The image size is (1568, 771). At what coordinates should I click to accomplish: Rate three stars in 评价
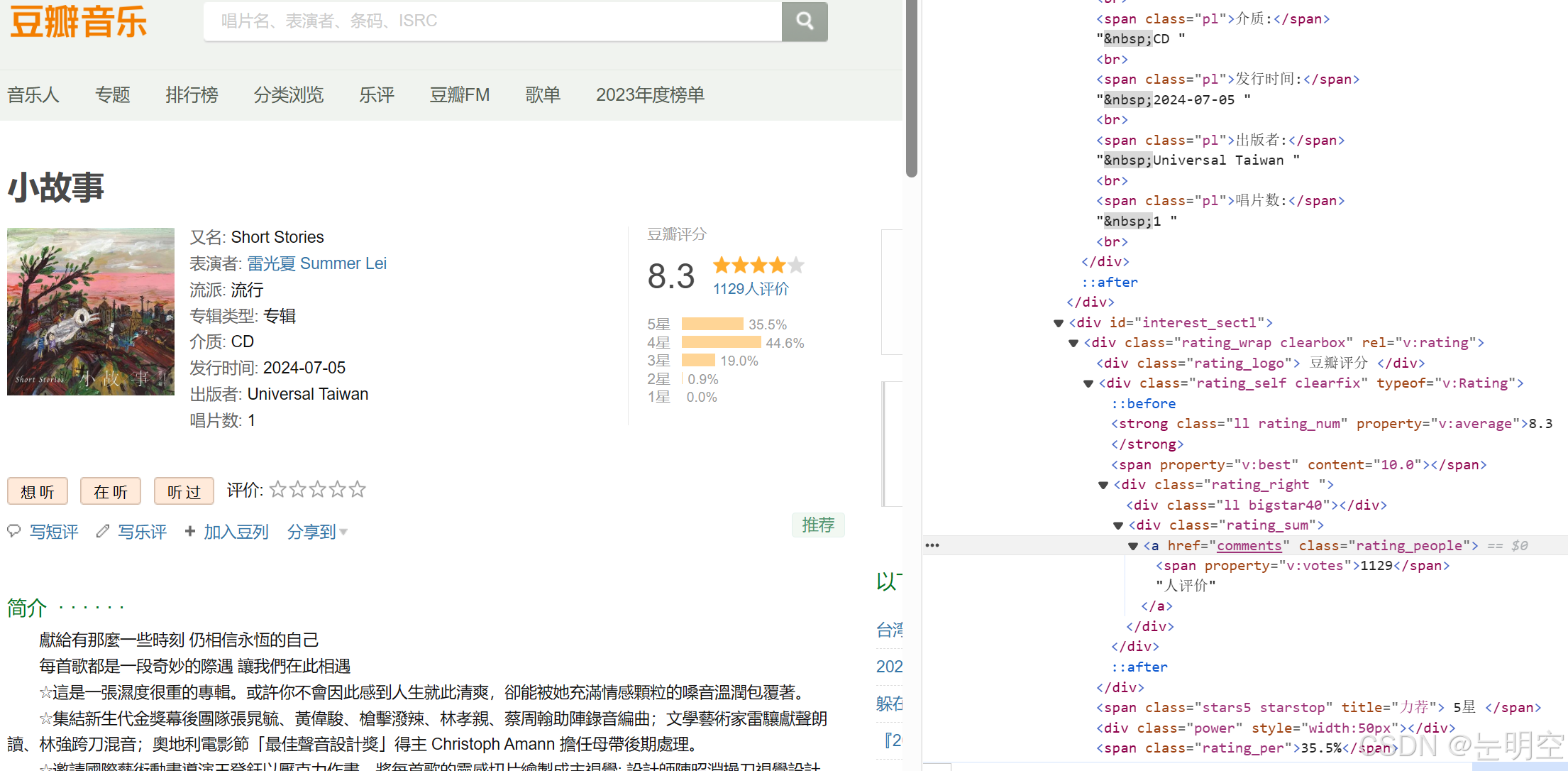pos(318,489)
